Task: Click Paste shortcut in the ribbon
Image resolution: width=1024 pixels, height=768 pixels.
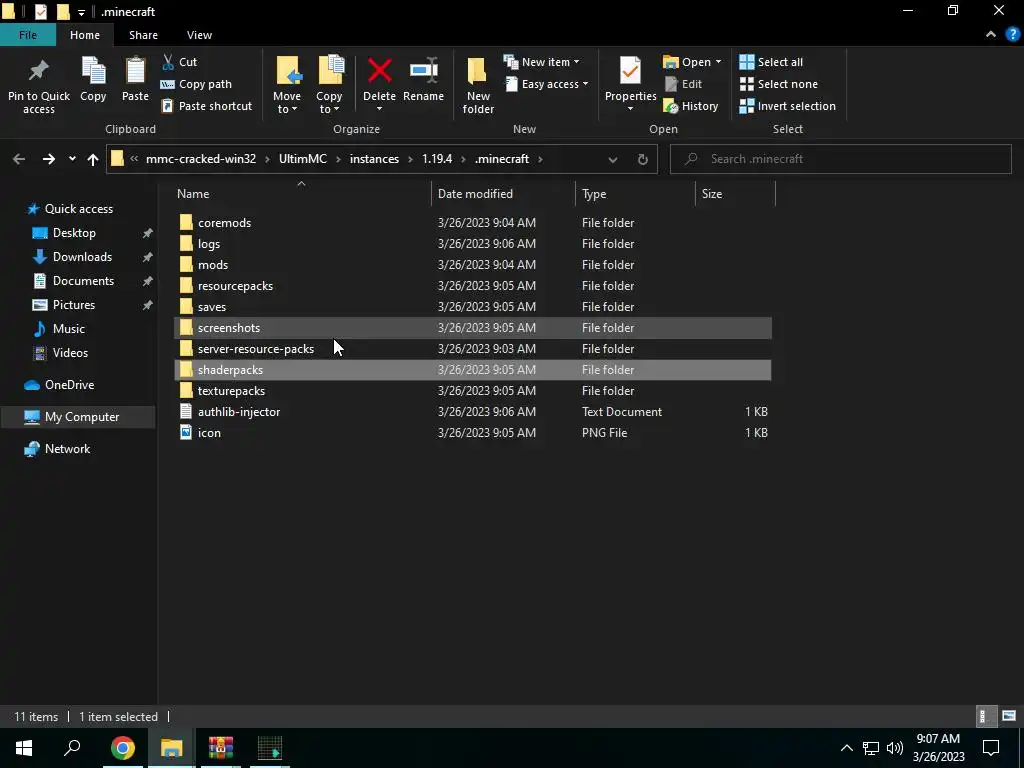Action: pos(206,106)
